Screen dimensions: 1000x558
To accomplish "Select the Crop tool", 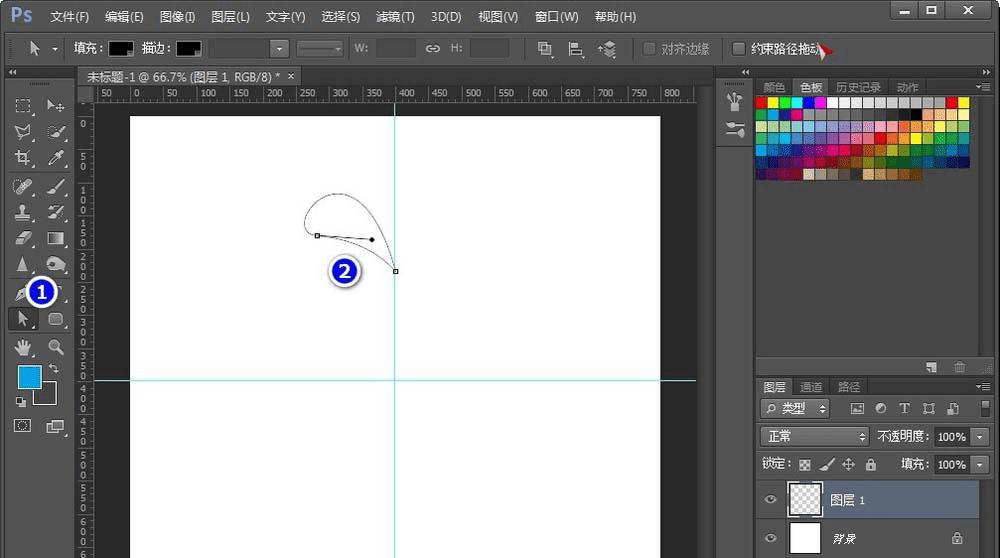I will 22,158.
